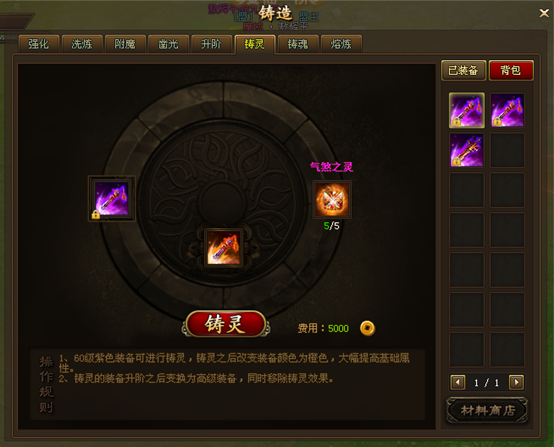Viewport: 554px width, 447px height.
Task: Open the 升阶 tab
Action: (211, 44)
